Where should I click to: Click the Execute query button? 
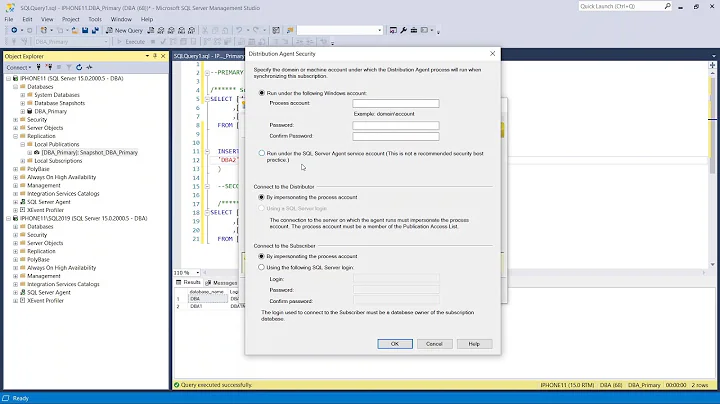pos(131,42)
